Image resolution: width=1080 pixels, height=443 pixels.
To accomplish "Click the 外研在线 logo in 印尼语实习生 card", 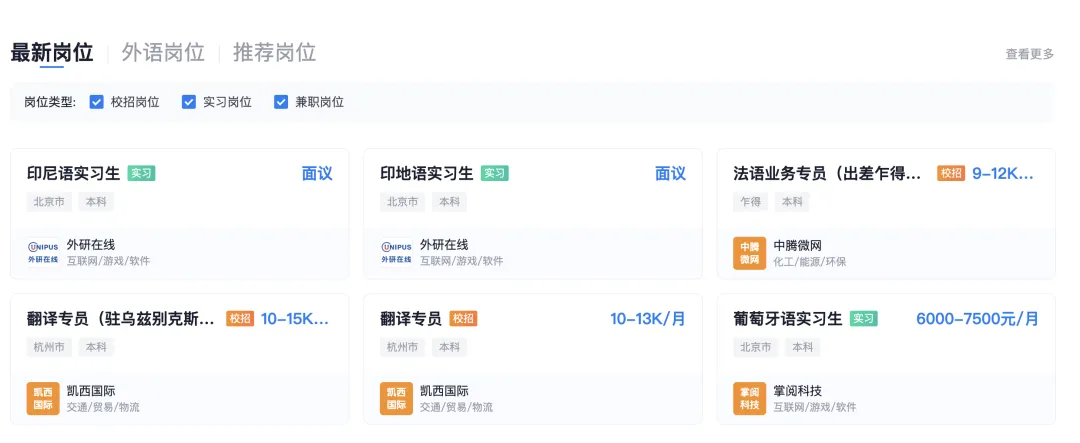I will tap(43, 252).
